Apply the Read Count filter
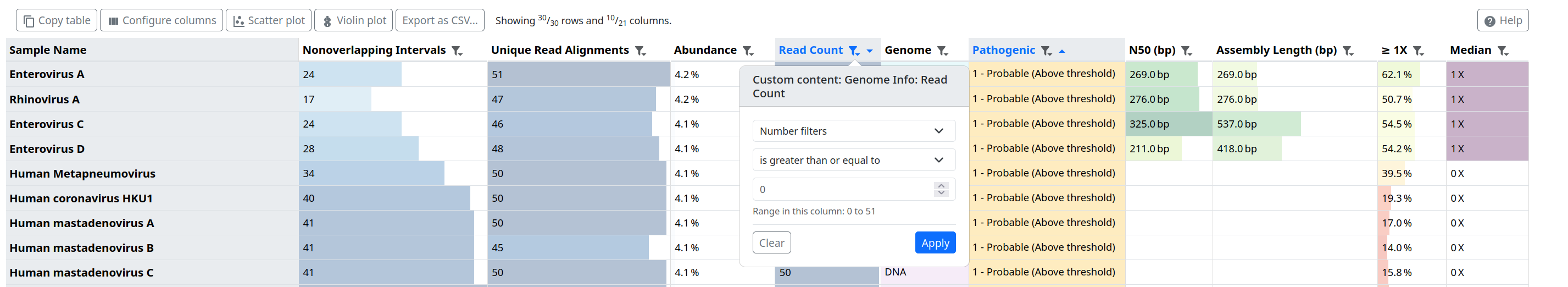The image size is (1568, 287). point(935,242)
